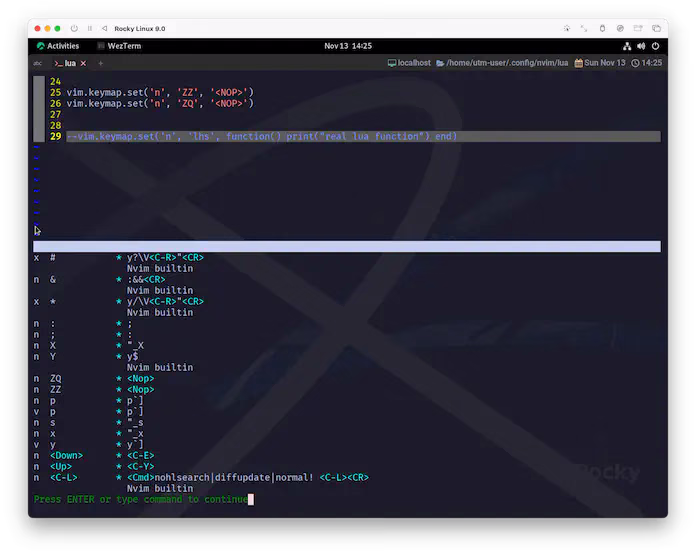Add a new WezTerm tab
This screenshot has width=696, height=555.
[x=101, y=63]
